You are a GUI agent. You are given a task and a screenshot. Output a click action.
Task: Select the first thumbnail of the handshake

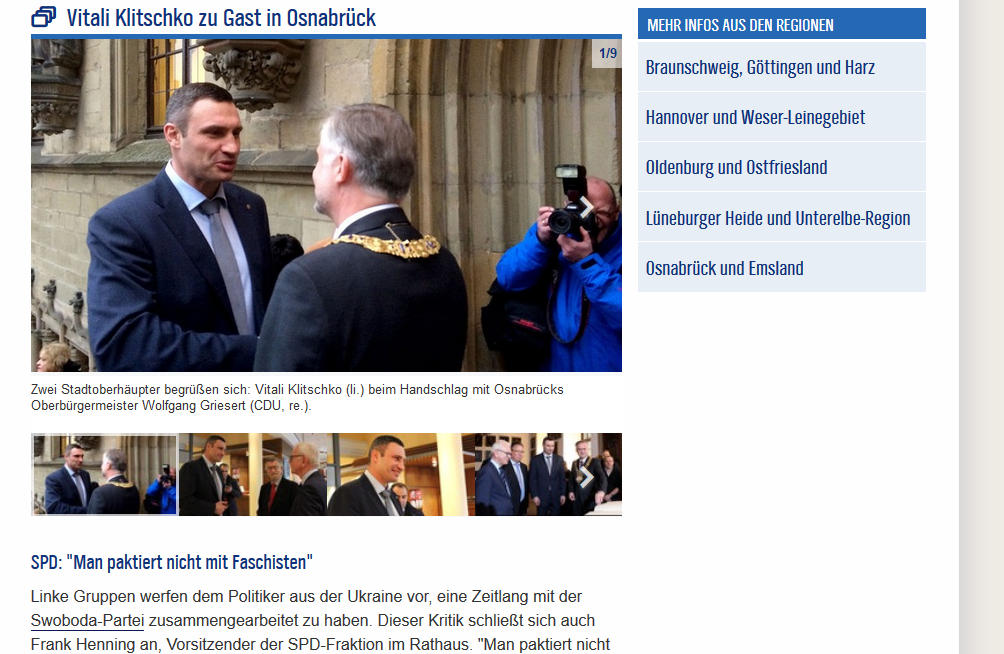click(104, 475)
